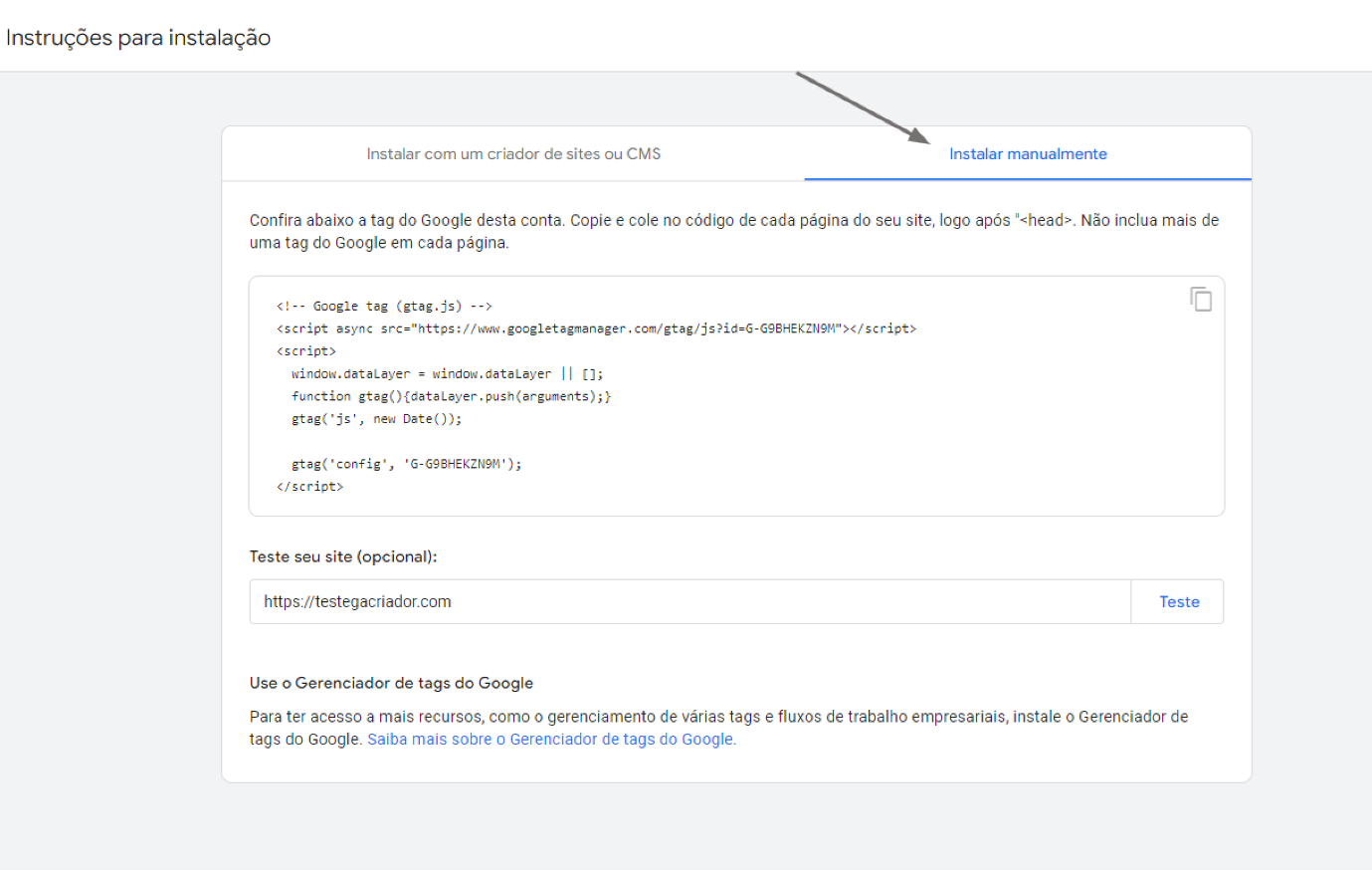Click the closing '</script>' line
The image size is (1372, 870).
click(x=310, y=487)
